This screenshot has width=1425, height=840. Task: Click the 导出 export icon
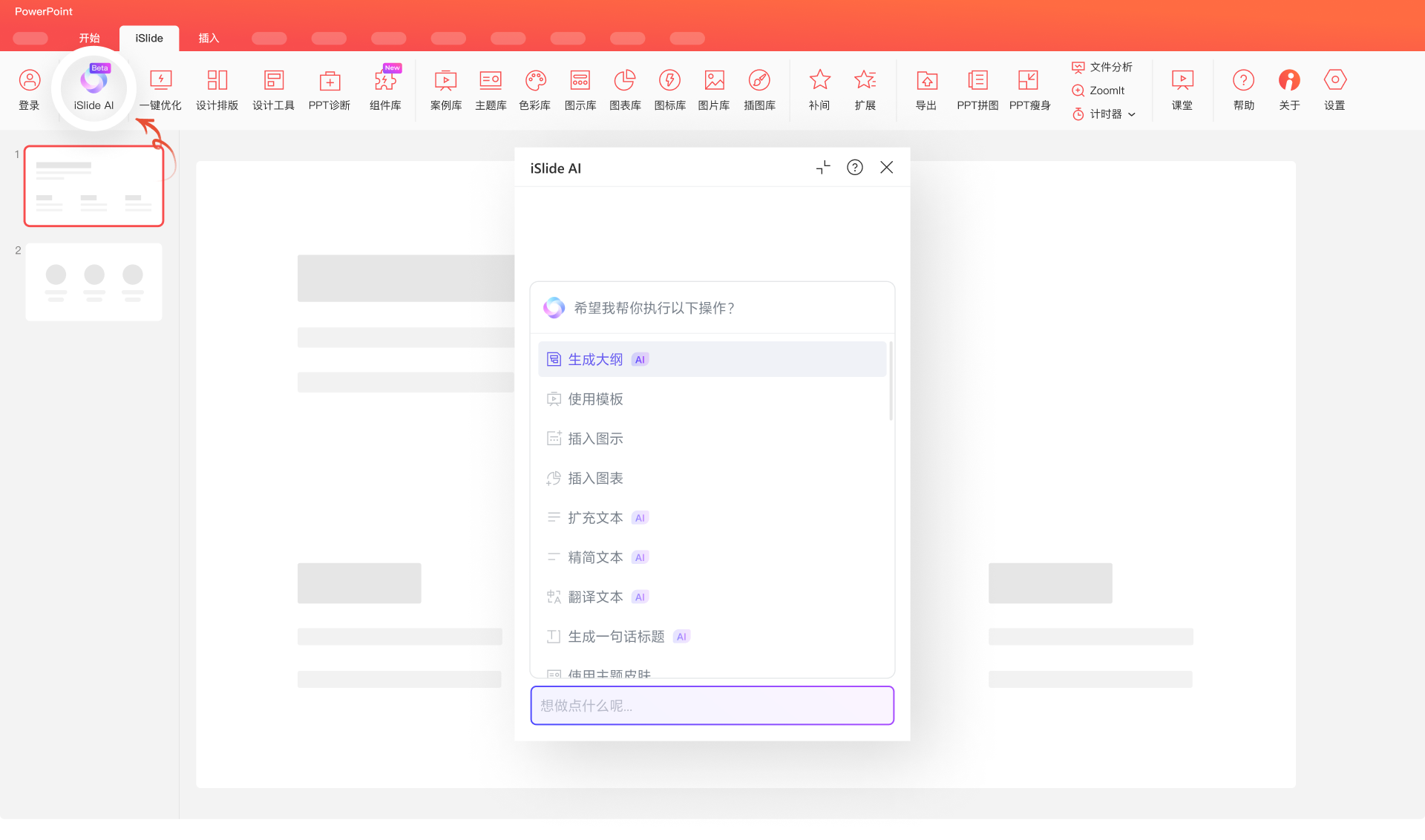(x=926, y=89)
